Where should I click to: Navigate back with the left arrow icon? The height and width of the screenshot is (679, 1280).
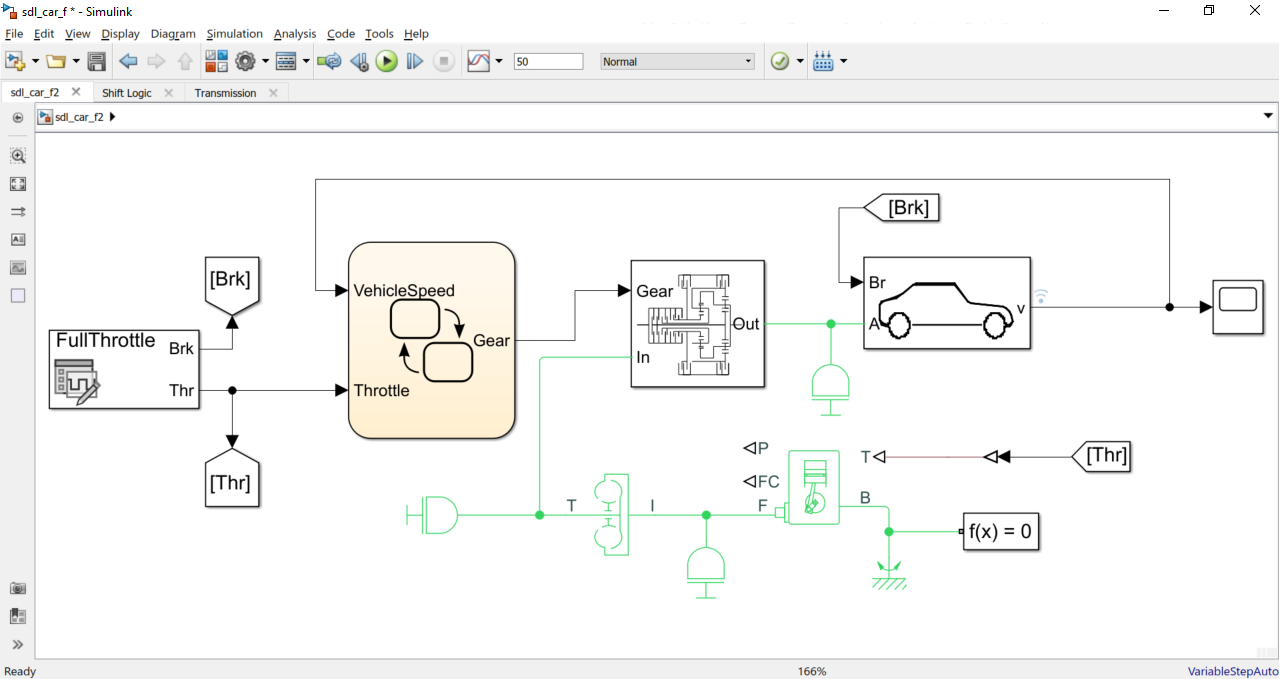(x=128, y=61)
